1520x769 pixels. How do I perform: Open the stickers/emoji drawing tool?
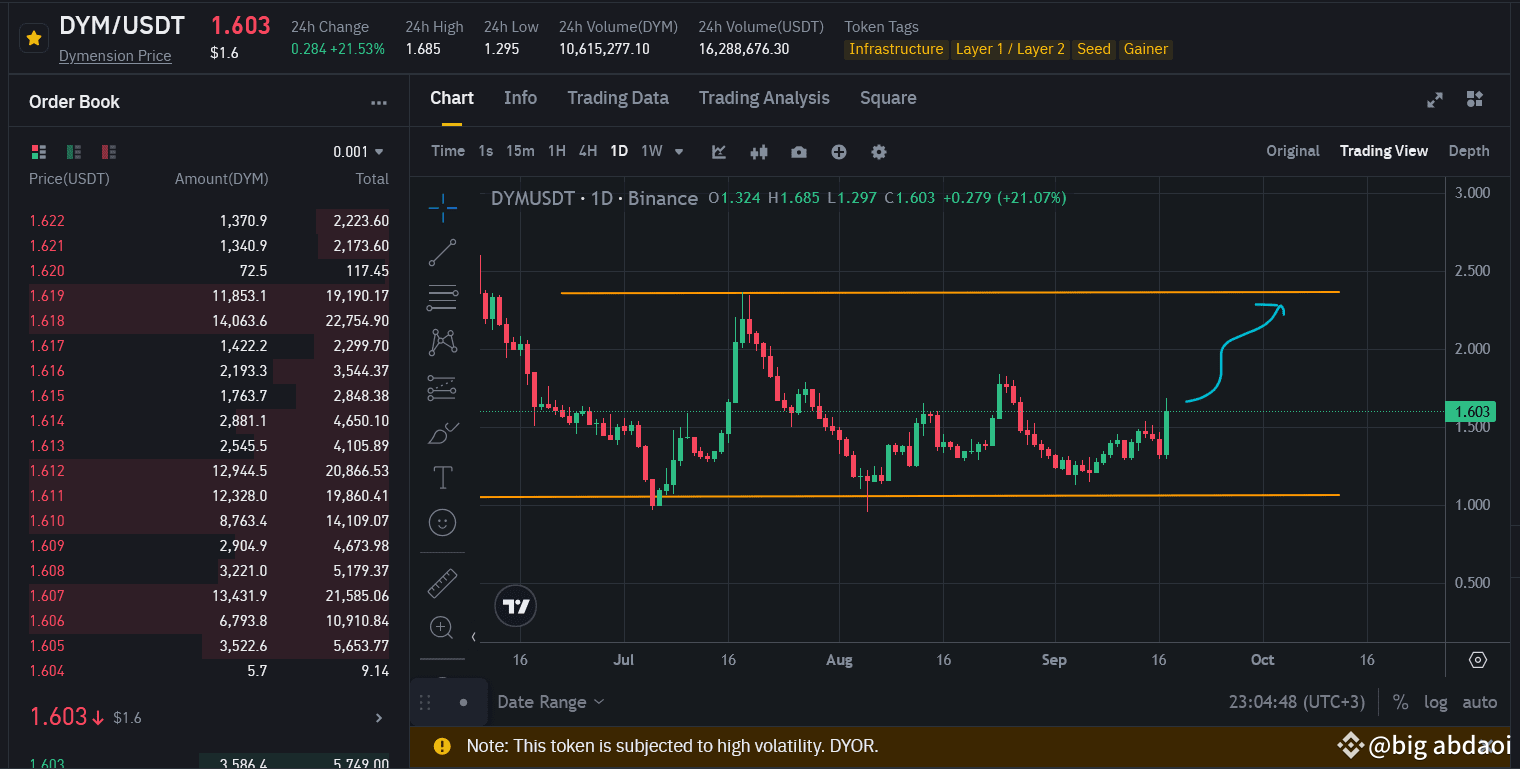pos(443,522)
